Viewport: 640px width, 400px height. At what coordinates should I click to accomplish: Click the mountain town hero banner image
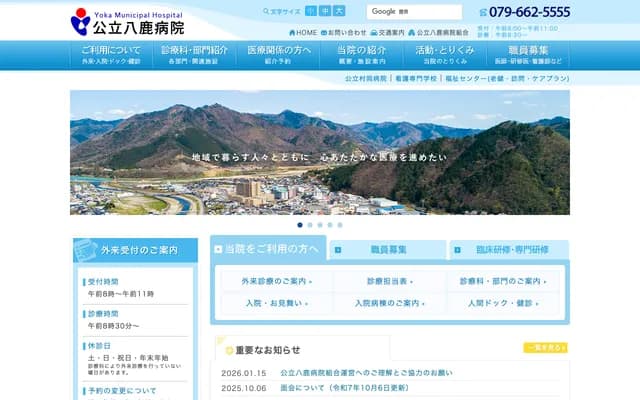click(x=320, y=152)
